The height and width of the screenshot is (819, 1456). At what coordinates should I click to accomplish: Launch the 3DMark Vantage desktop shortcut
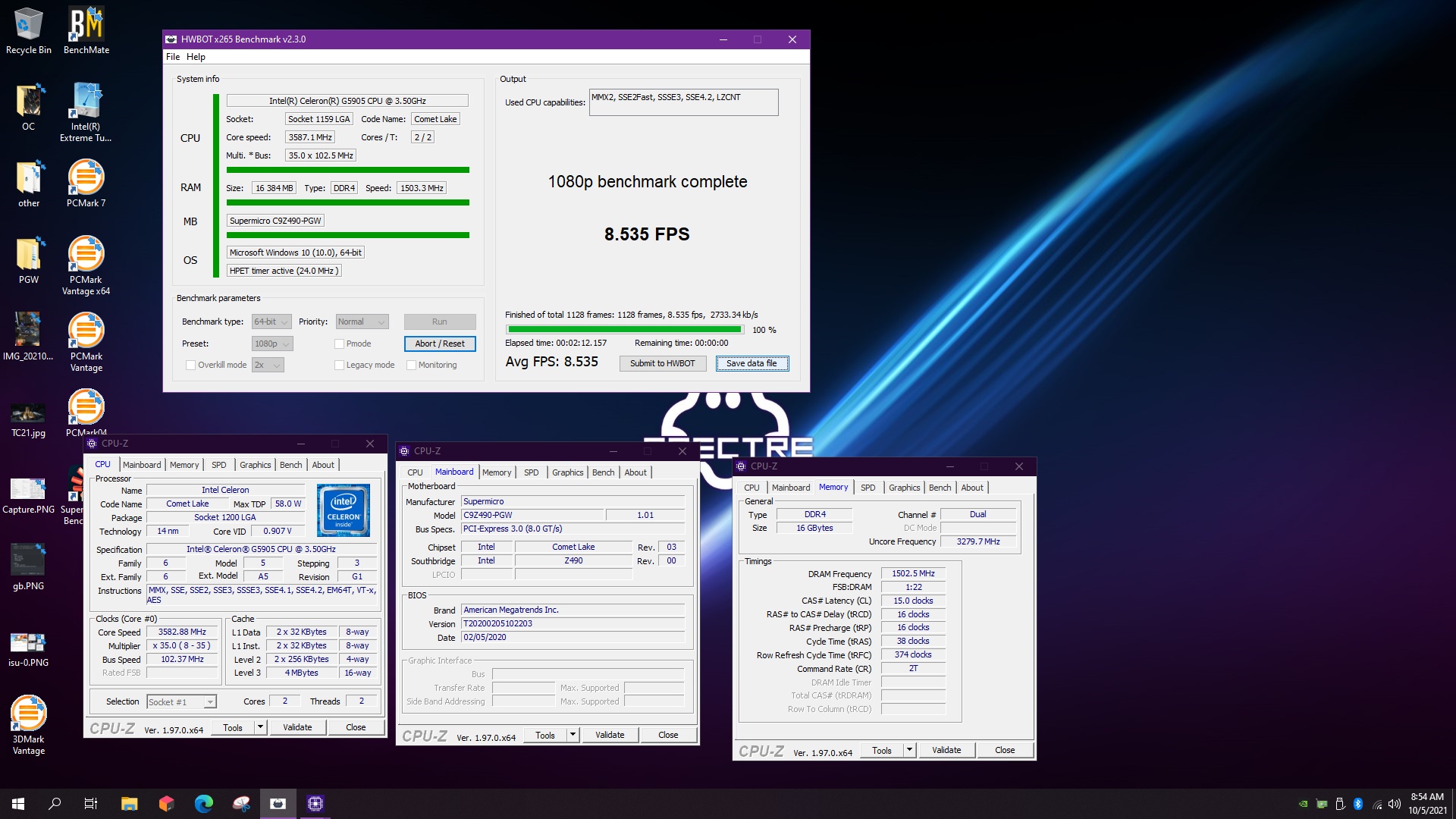[x=29, y=725]
